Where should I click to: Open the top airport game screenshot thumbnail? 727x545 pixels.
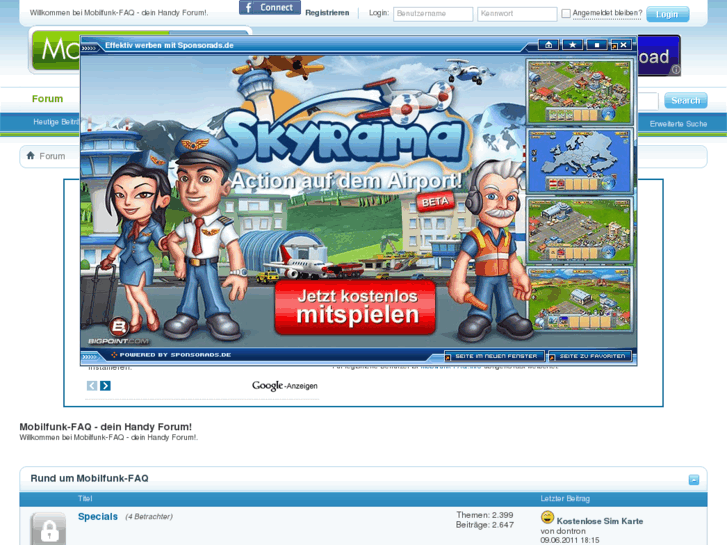pyautogui.click(x=580, y=91)
